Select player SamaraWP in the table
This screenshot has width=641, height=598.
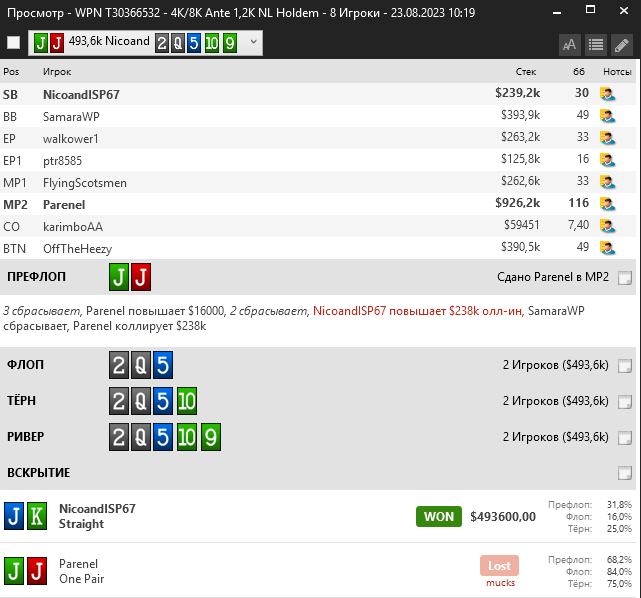71,116
